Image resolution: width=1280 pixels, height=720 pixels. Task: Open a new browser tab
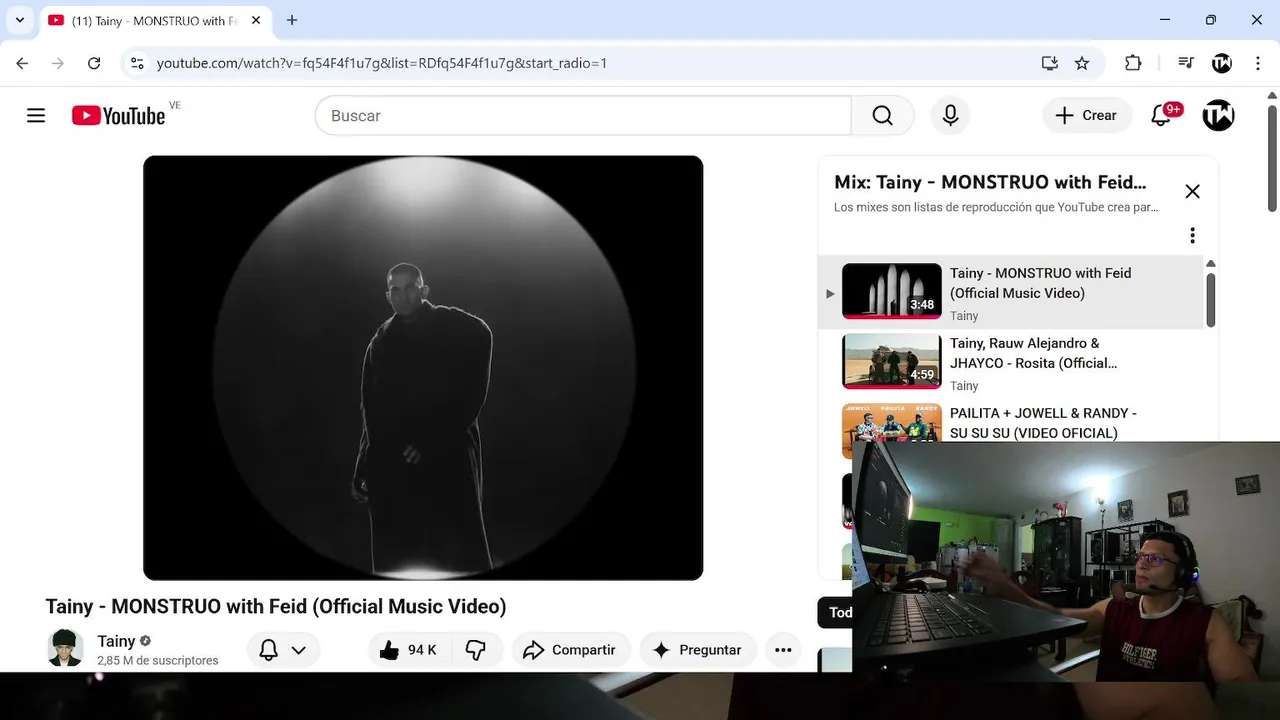click(292, 20)
